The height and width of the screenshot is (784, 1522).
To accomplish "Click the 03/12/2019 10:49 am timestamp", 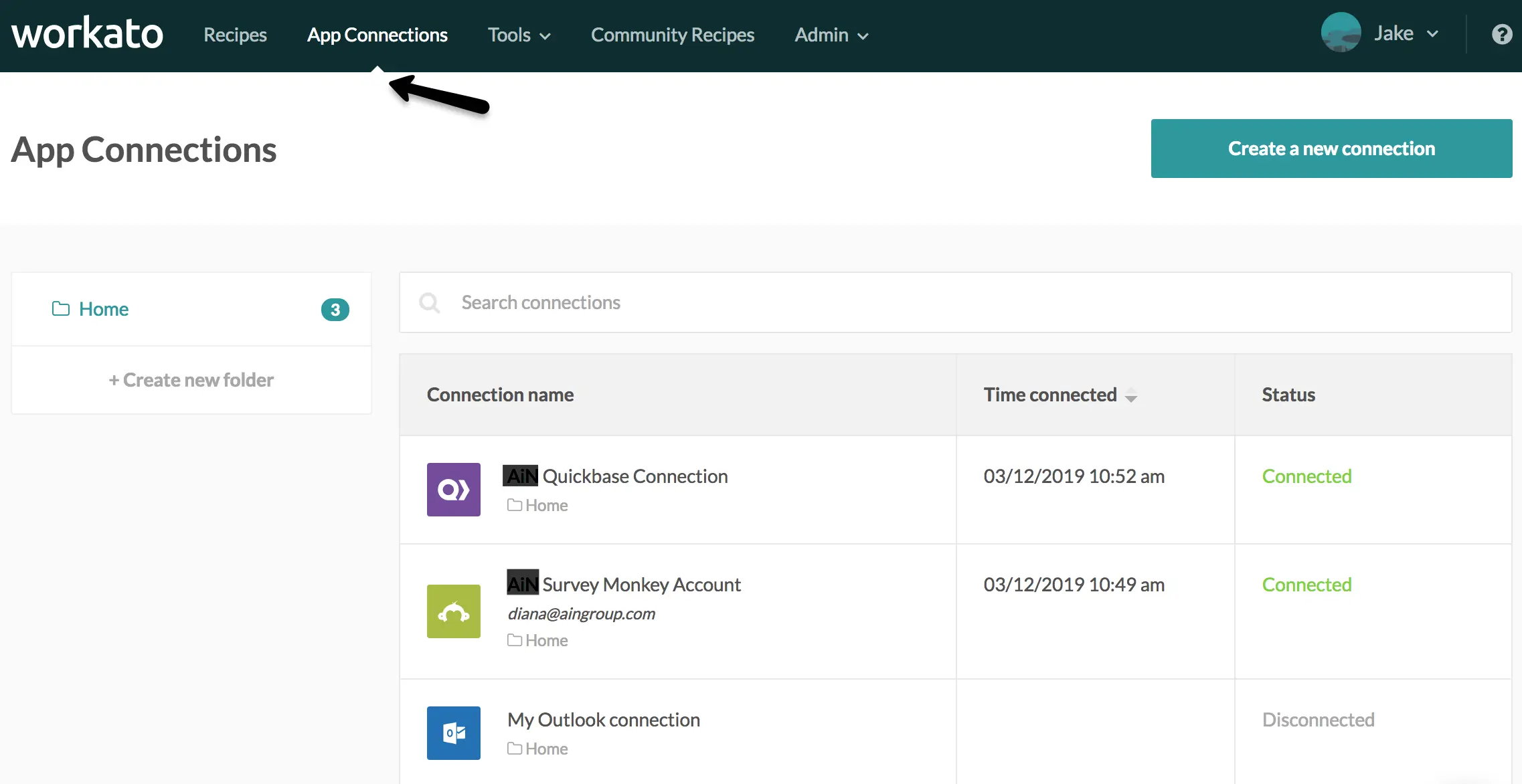I will [x=1074, y=585].
